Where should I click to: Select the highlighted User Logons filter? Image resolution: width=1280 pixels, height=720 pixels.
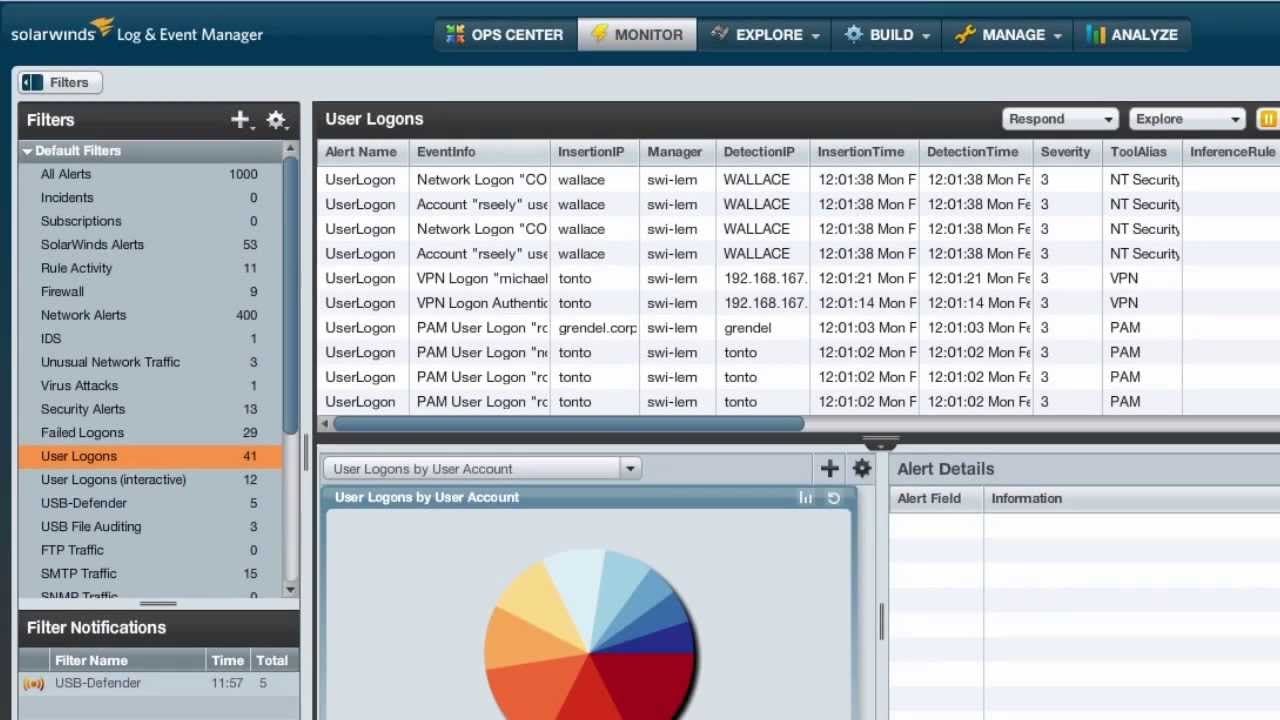(150, 456)
